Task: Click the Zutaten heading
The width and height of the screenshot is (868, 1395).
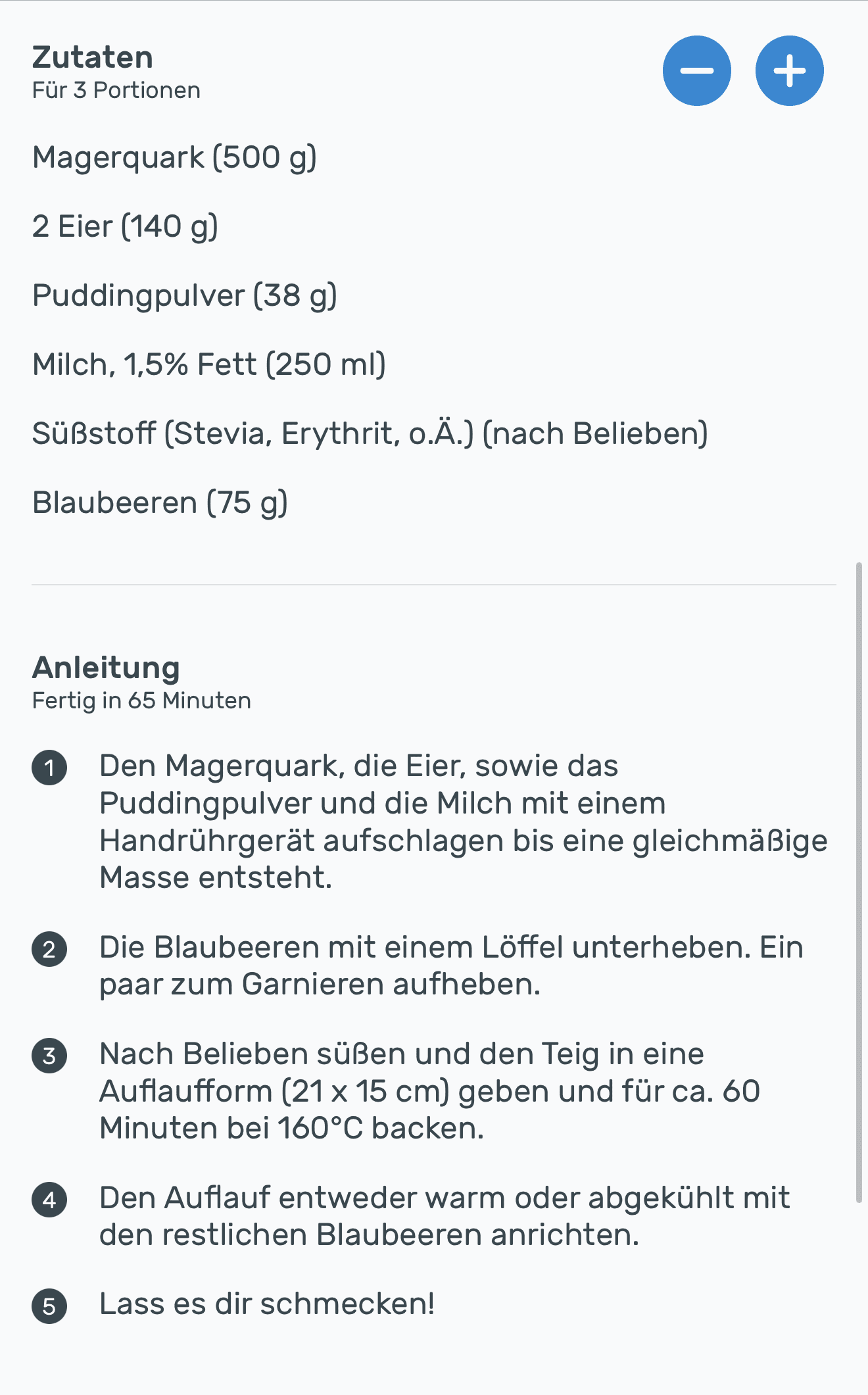Action: [x=93, y=57]
